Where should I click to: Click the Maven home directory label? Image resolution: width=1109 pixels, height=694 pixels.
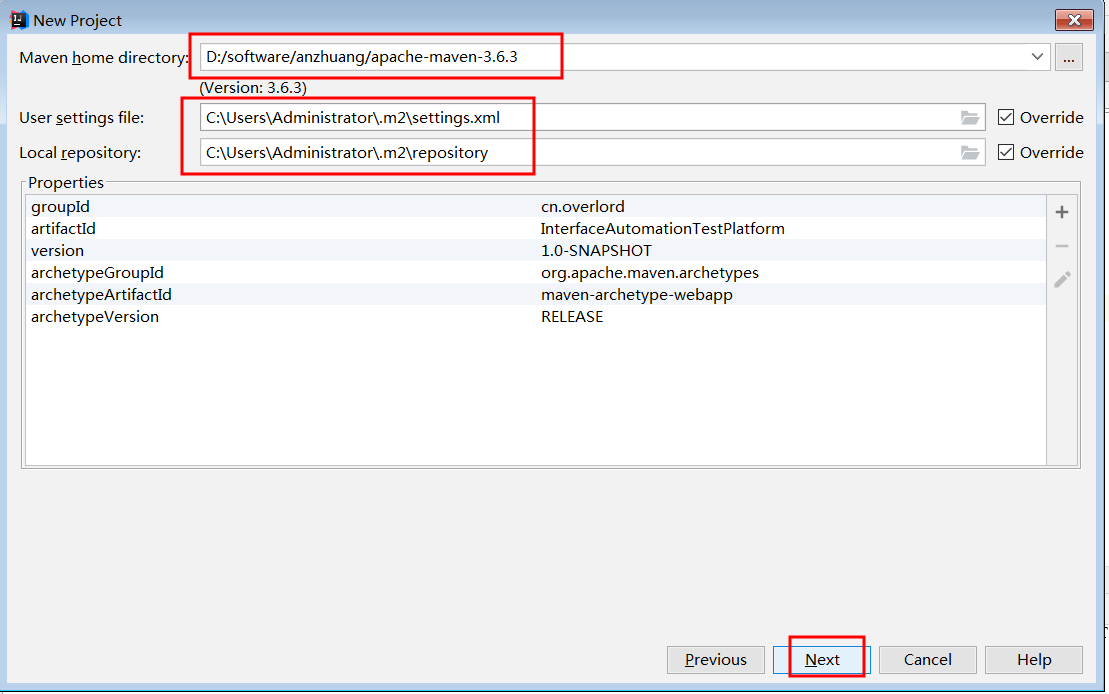104,57
